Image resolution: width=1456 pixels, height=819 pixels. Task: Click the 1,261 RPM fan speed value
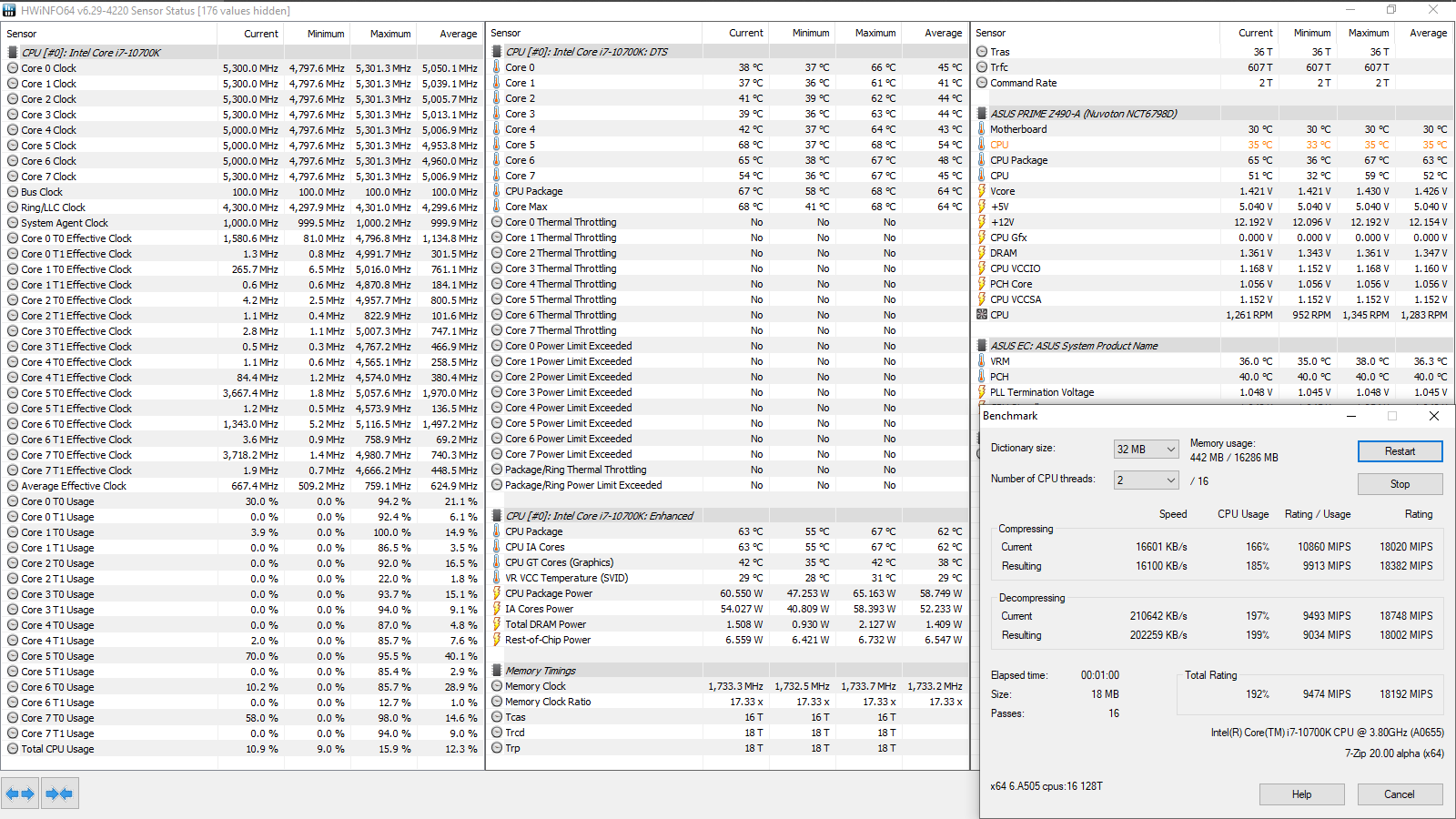click(x=1249, y=315)
